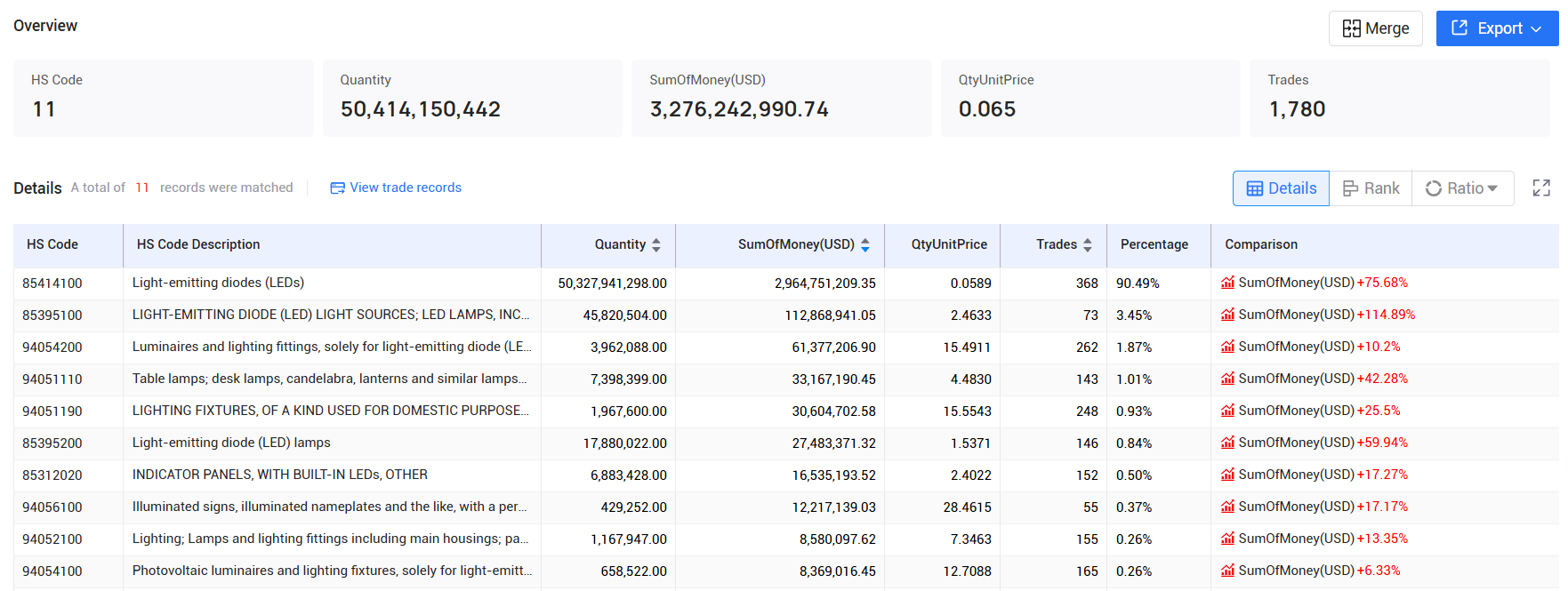Click comparison chart icon for HS 94054200
Image resolution: width=1568 pixels, height=591 pixels.
(1227, 347)
